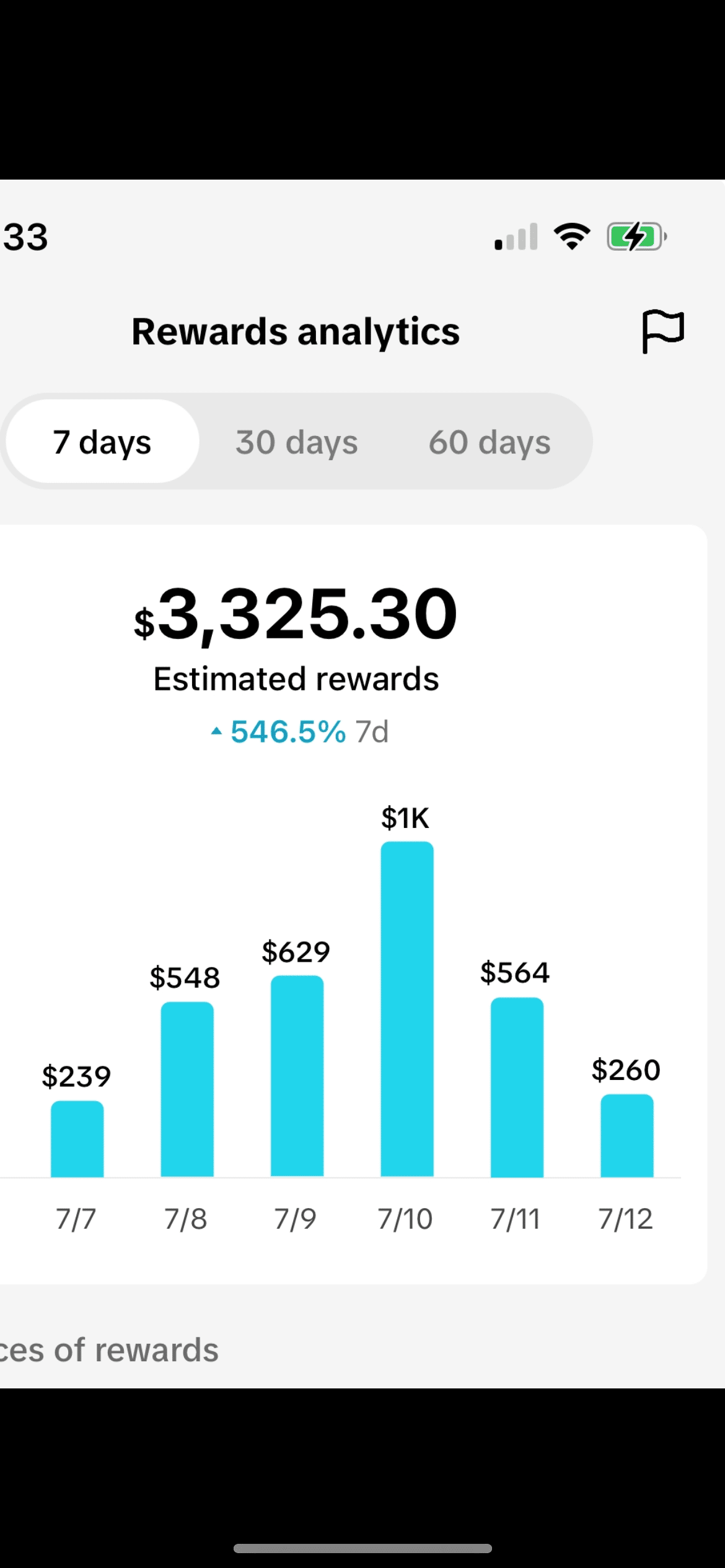Tap the home indicator bar

[x=362, y=1548]
